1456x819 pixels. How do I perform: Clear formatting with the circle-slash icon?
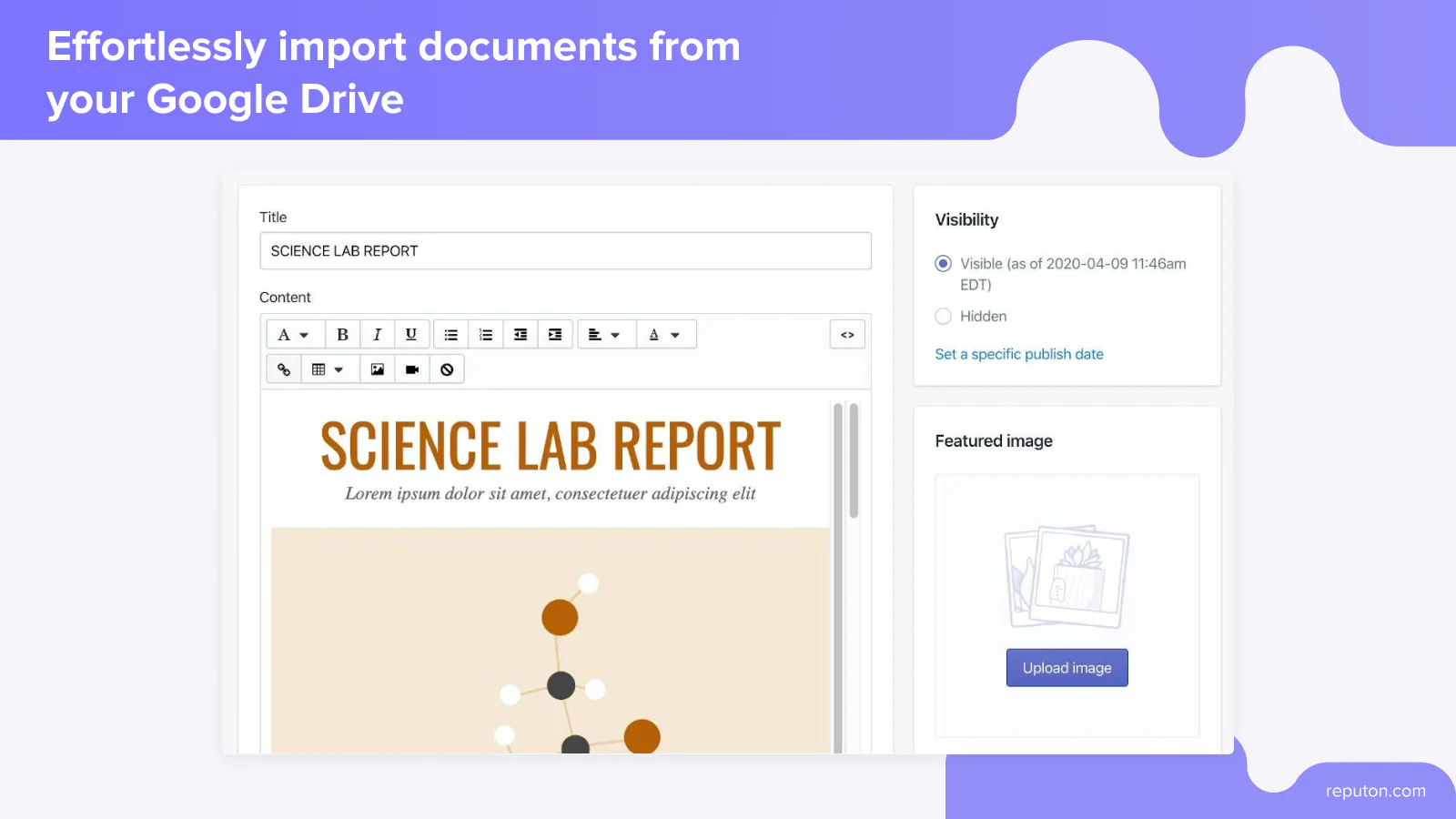447,369
